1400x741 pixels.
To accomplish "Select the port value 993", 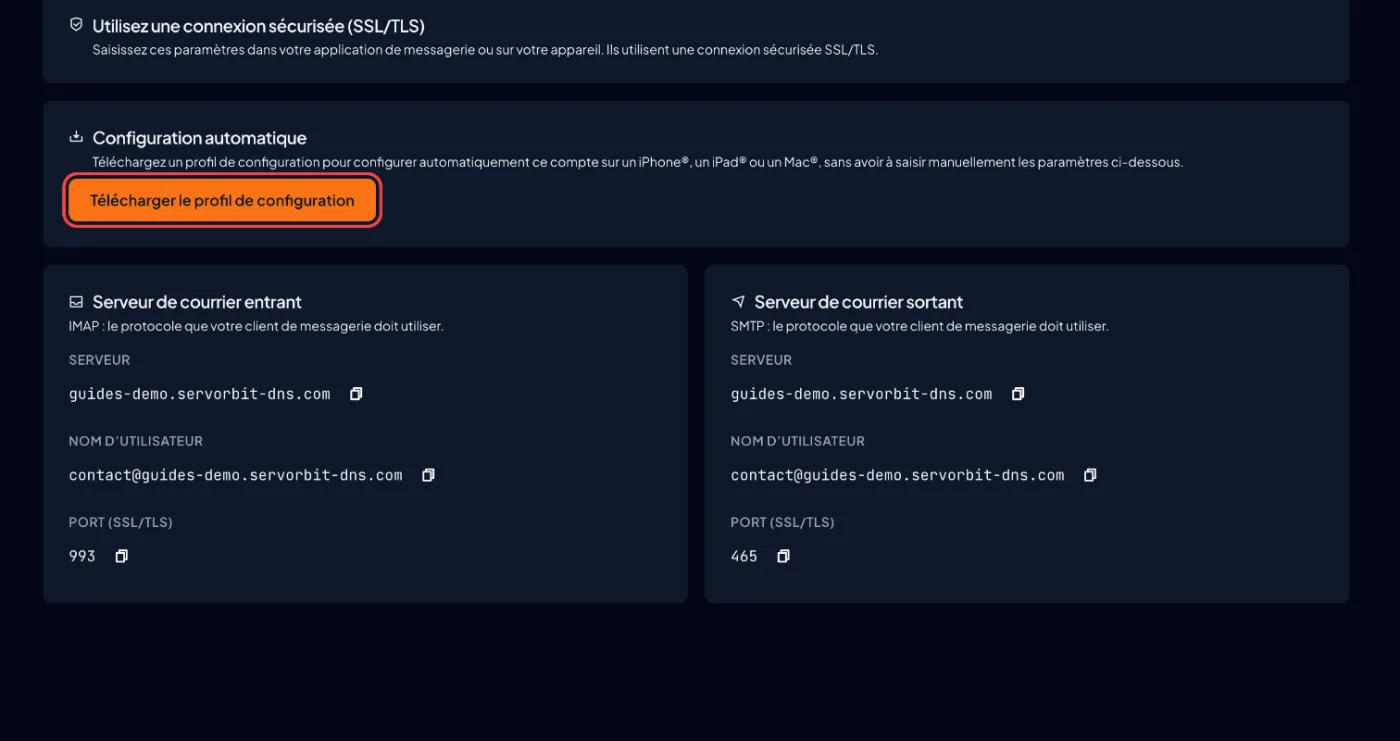I will [x=82, y=556].
